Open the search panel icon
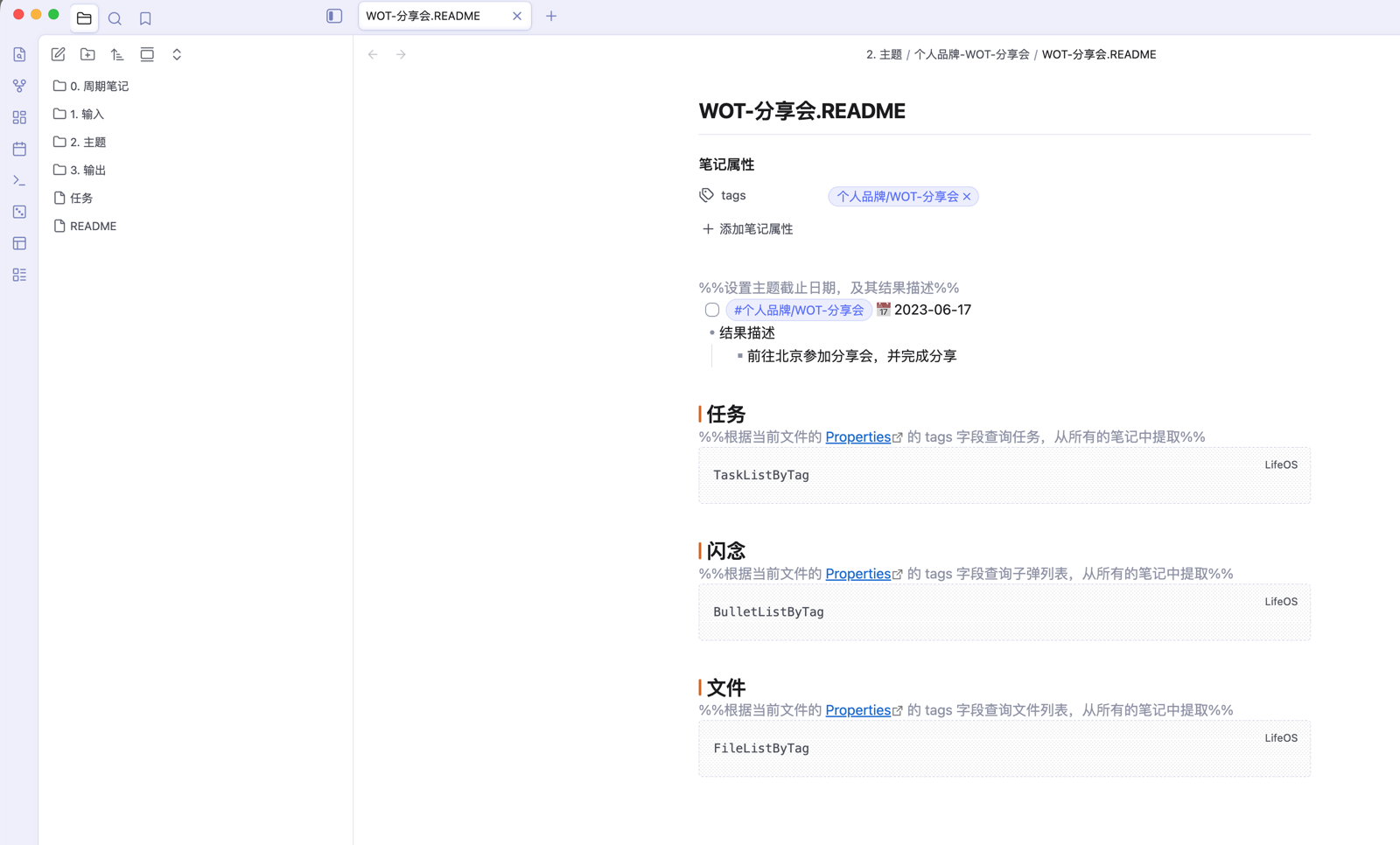The image size is (1400, 845). click(x=115, y=17)
